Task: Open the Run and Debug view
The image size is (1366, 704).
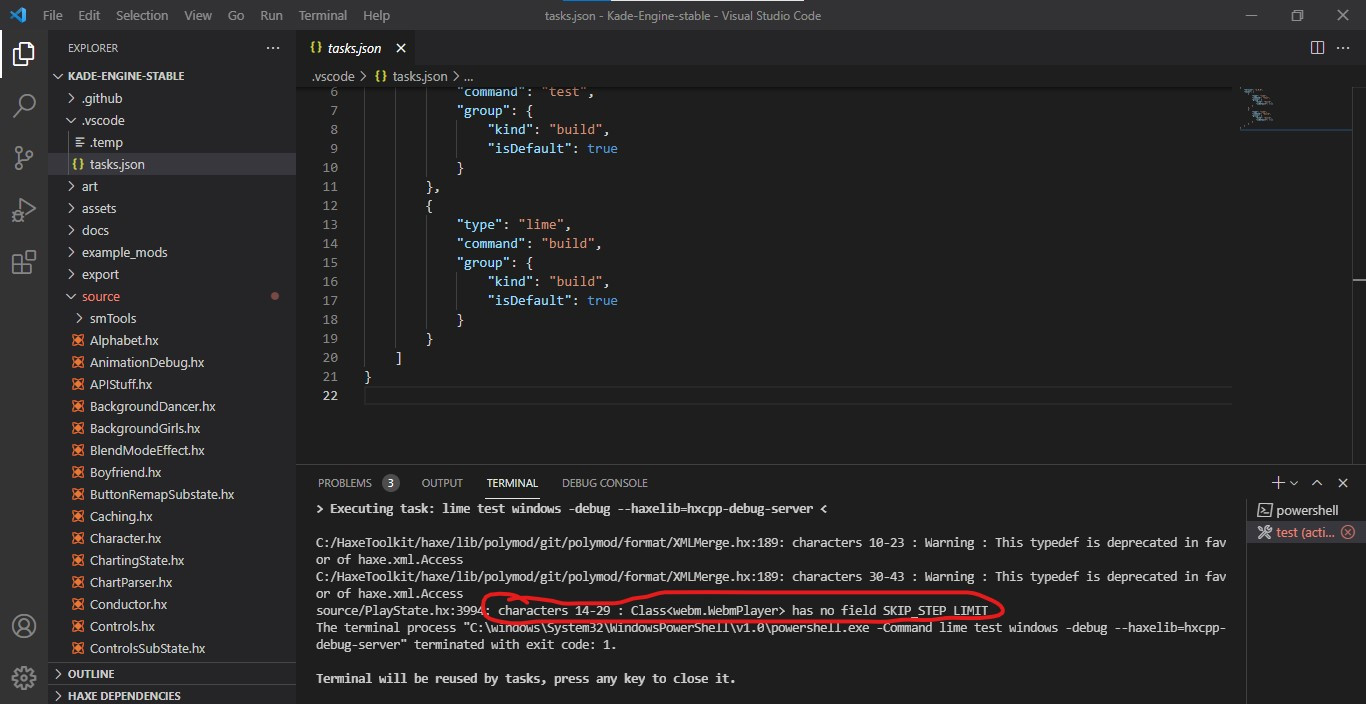Action: pyautogui.click(x=24, y=210)
